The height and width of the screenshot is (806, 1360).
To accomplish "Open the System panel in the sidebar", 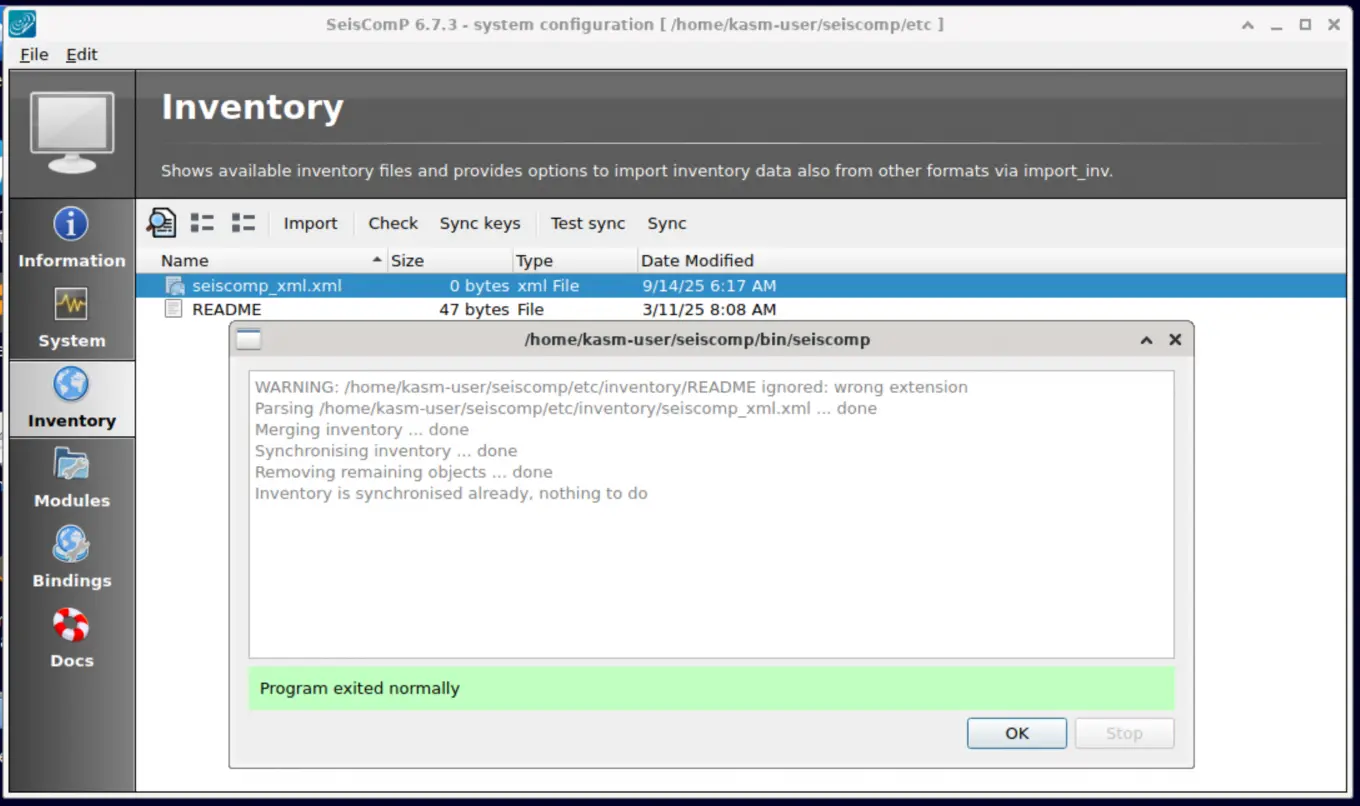I will click(x=71, y=319).
